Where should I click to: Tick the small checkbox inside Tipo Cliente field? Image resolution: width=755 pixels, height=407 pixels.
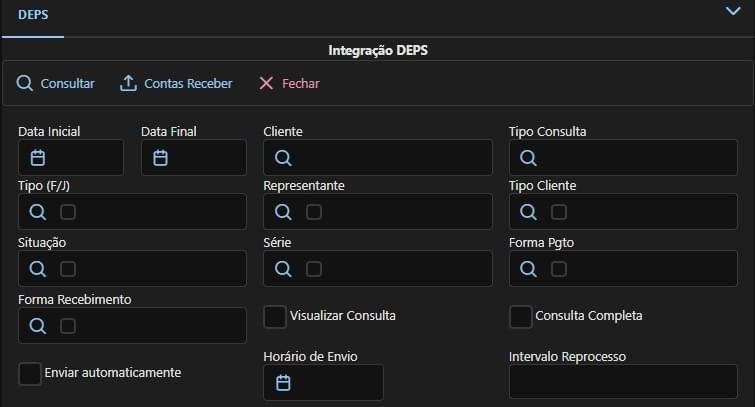point(559,212)
